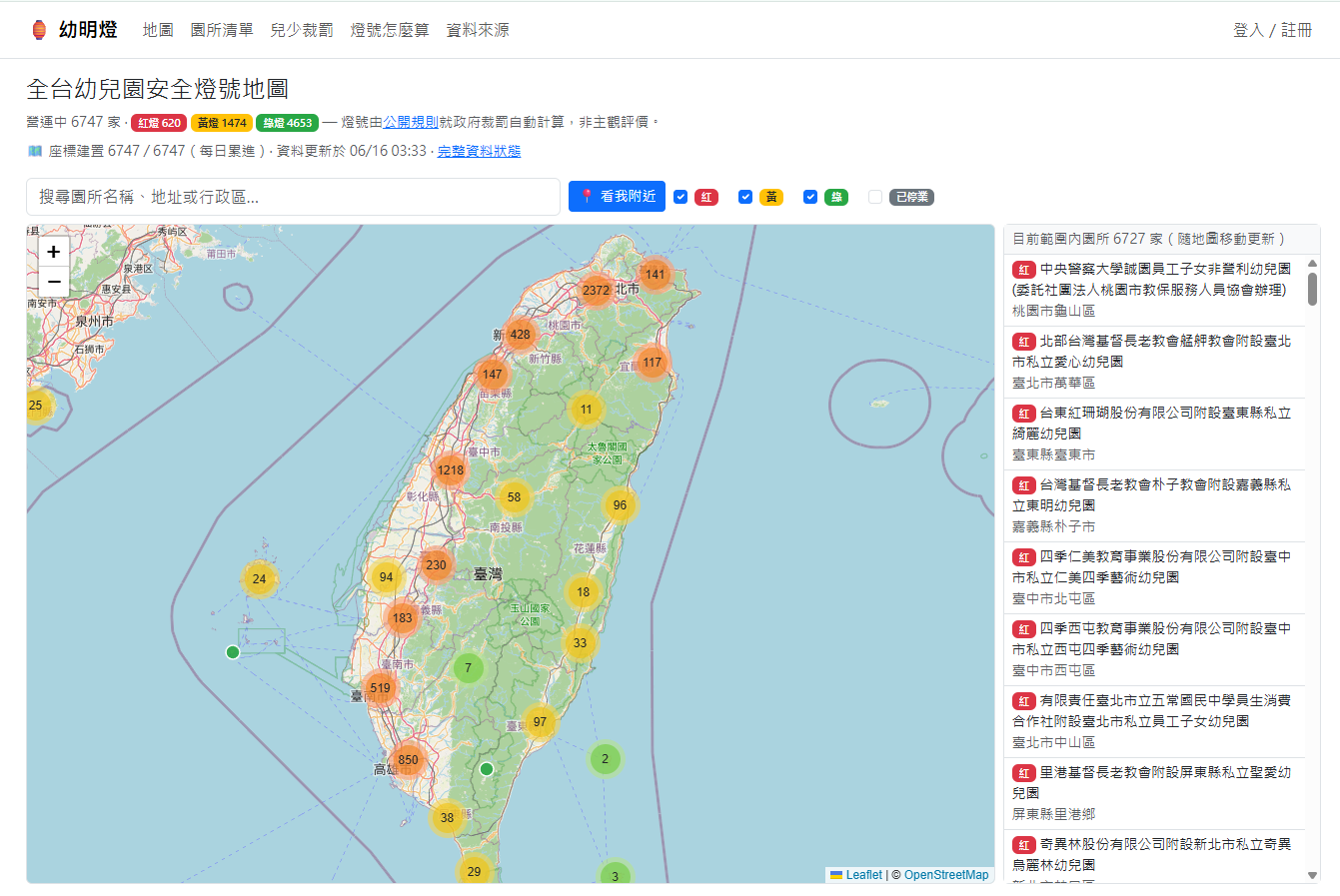Viewport: 1340px width, 896px height.
Task: Select 聖愛幼兒園 屏東縣里港鄉 list entry
Action: (x=1154, y=793)
